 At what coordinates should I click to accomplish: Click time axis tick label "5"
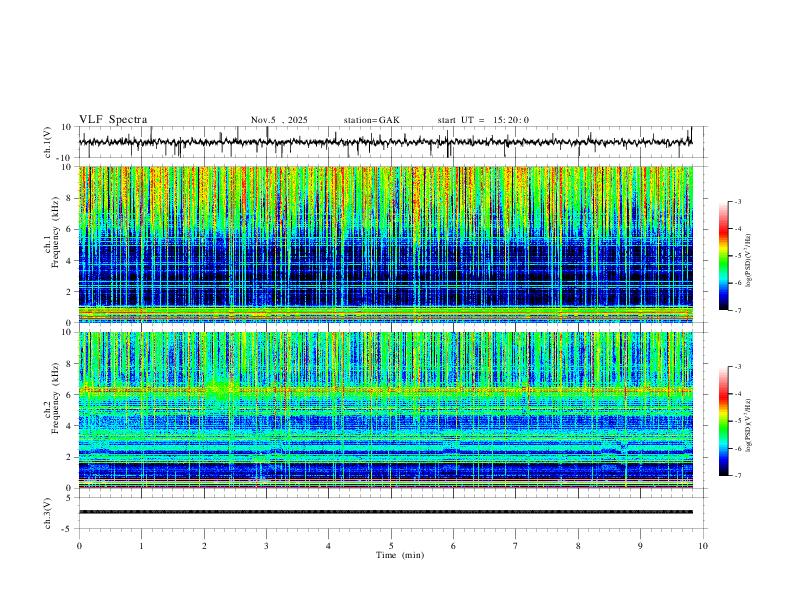tap(391, 546)
